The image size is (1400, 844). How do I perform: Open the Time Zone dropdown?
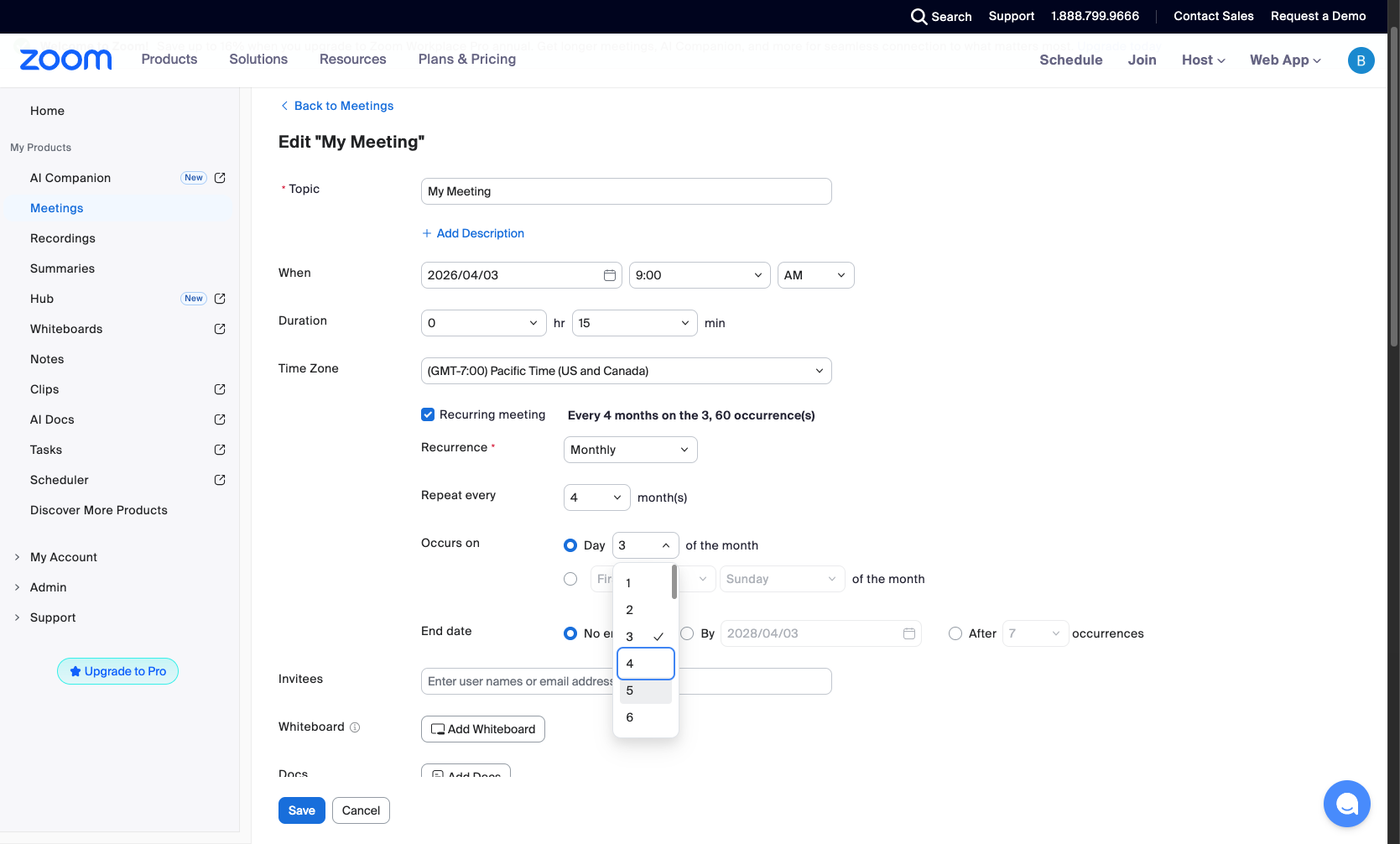[x=627, y=371]
